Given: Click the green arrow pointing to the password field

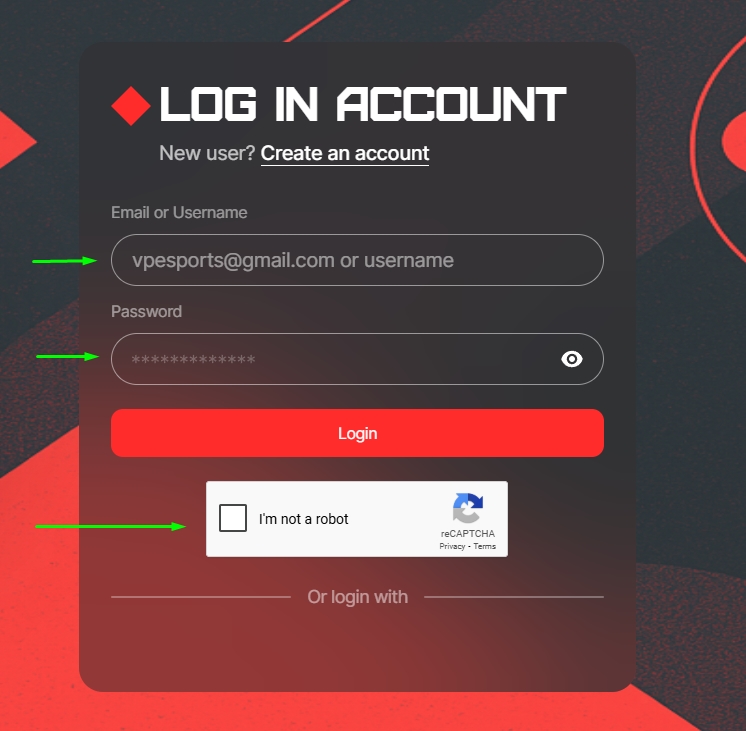Looking at the screenshot, I should [x=68, y=356].
